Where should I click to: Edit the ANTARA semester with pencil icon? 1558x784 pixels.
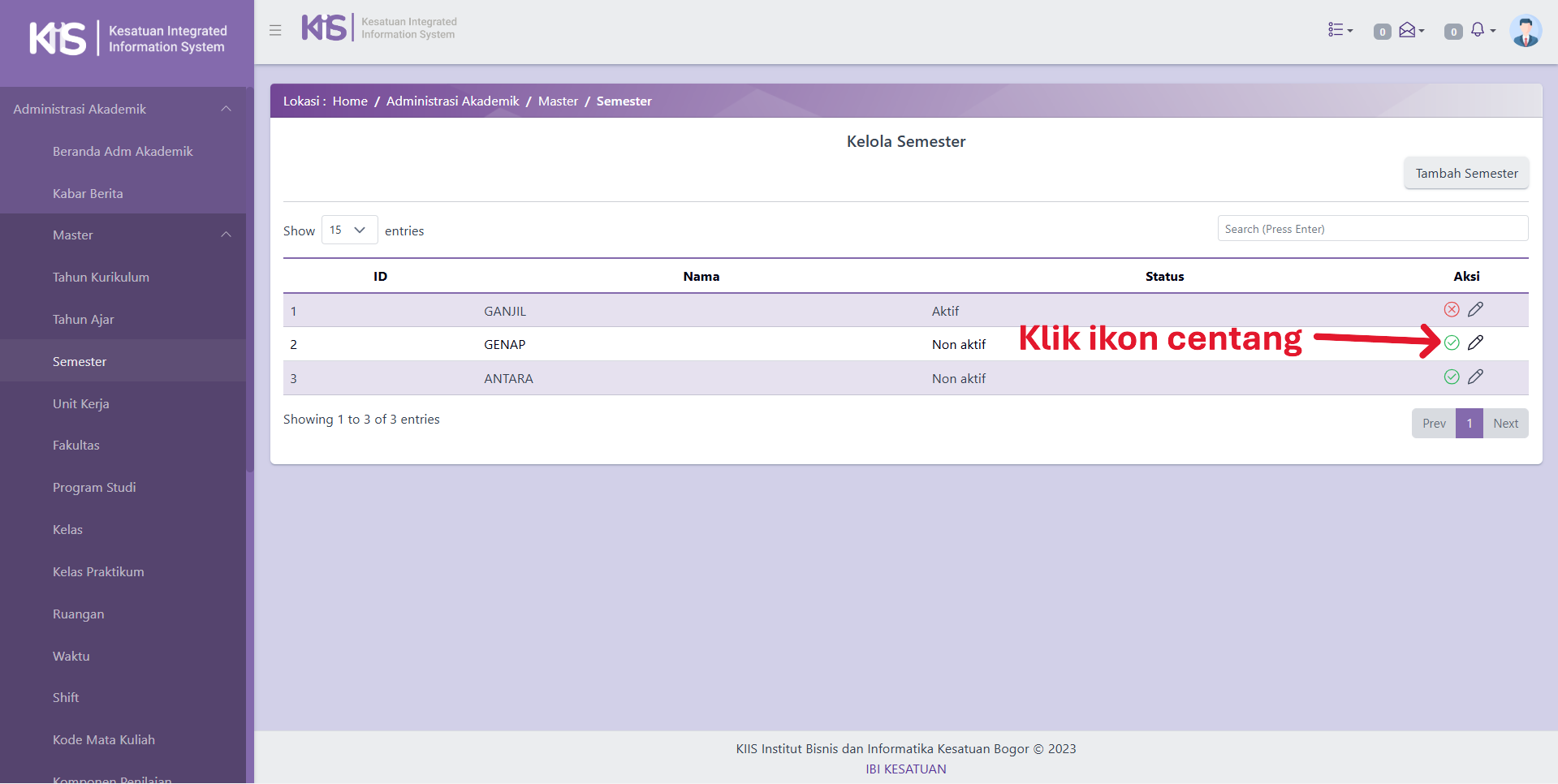1475,377
